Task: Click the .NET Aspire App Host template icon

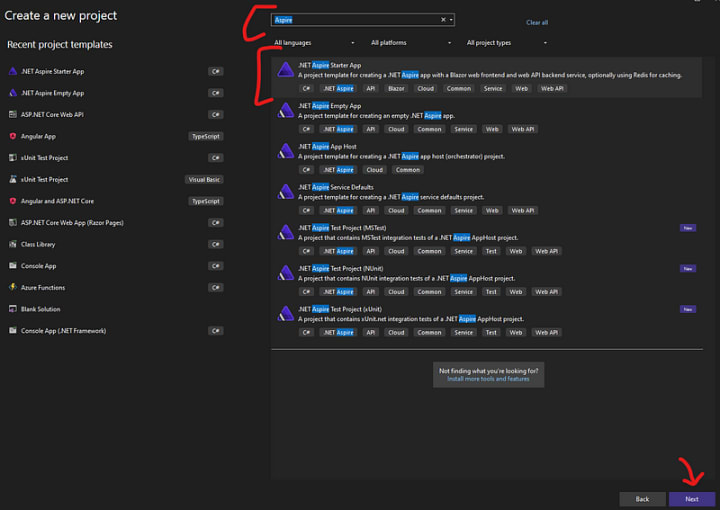Action: click(286, 151)
